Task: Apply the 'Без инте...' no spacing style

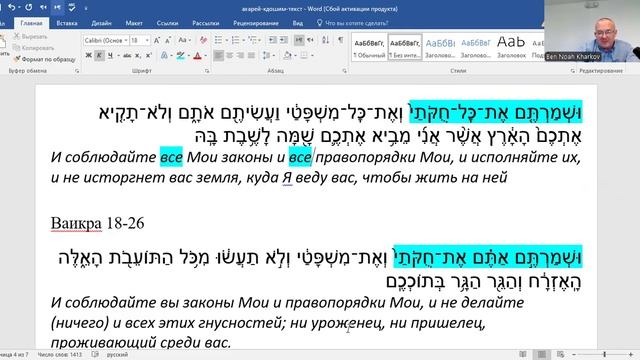Action: pos(404,48)
